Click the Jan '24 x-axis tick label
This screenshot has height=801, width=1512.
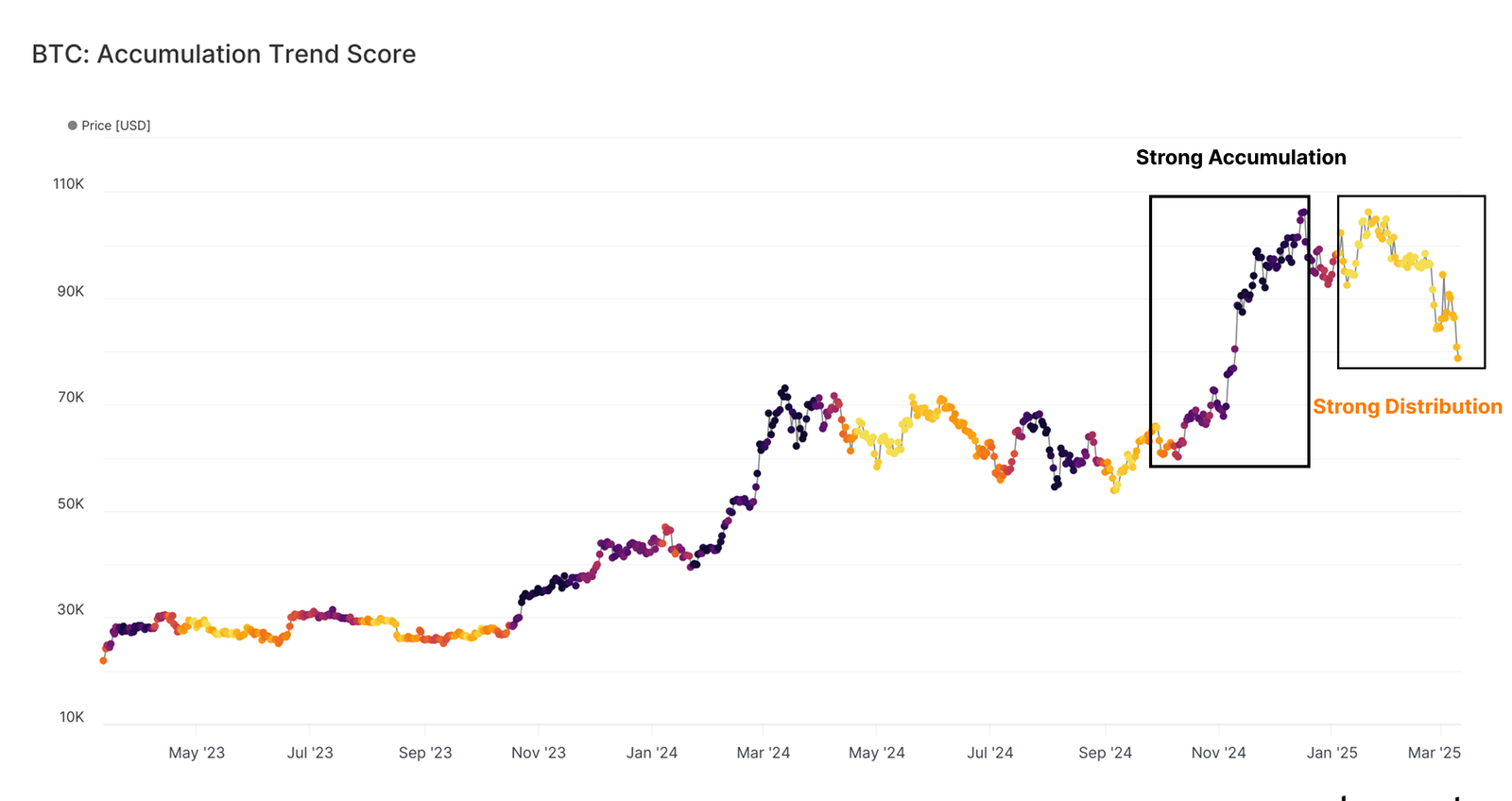(651, 753)
